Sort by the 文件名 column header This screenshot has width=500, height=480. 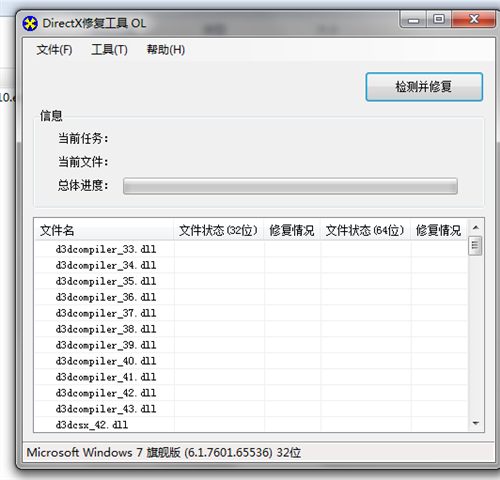(104, 230)
